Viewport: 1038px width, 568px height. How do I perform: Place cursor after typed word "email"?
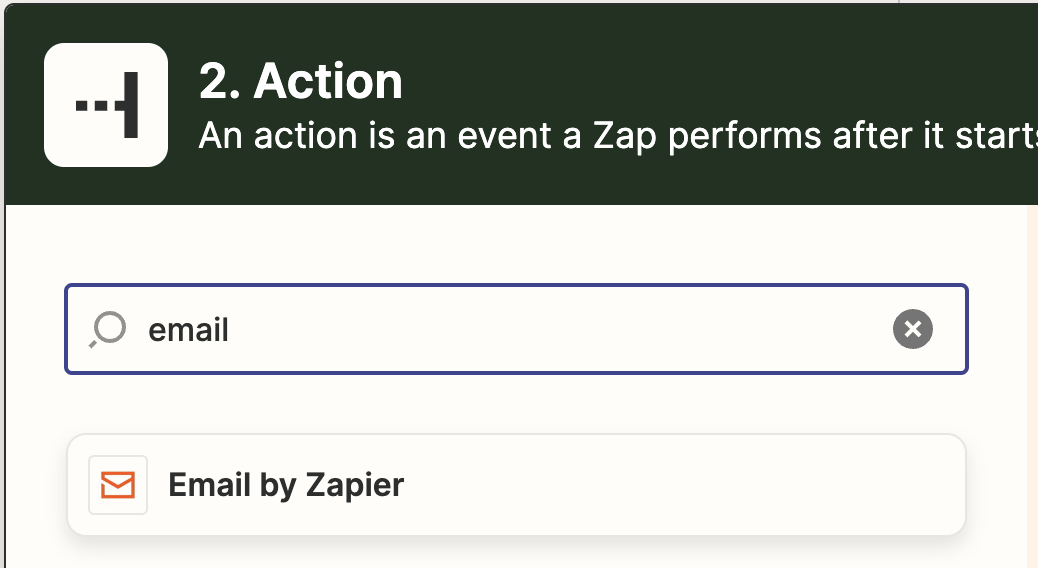[230, 330]
